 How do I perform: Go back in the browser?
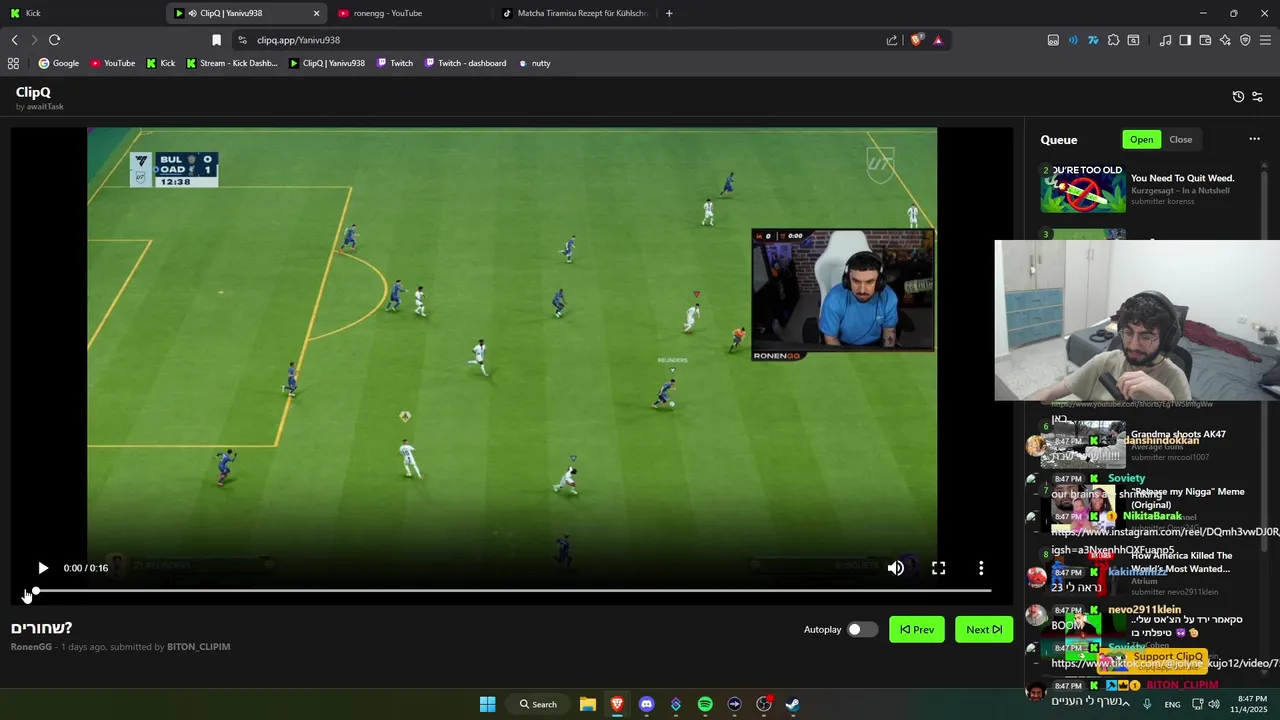pyautogui.click(x=15, y=40)
